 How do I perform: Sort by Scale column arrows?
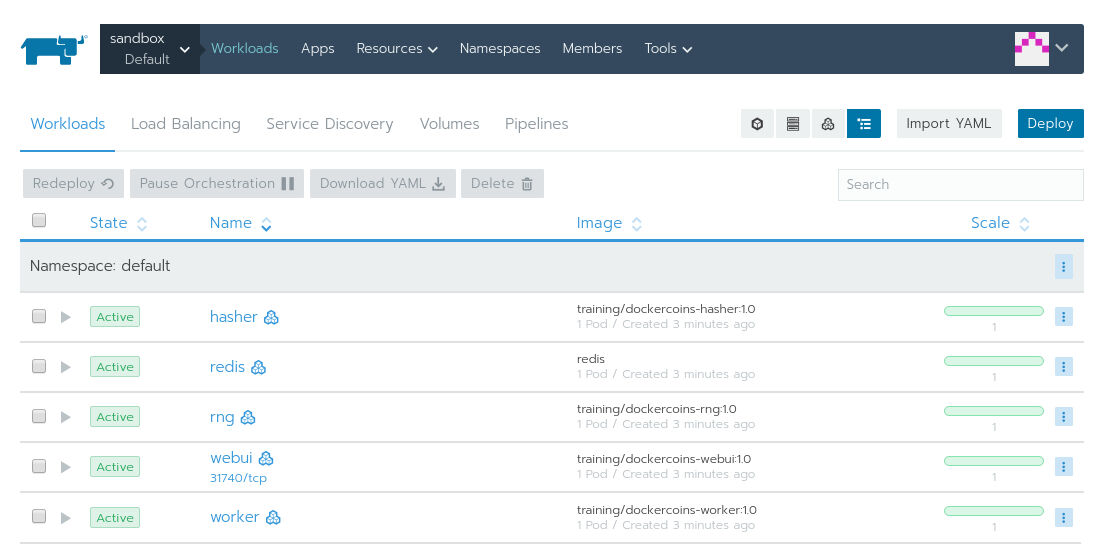[x=1024, y=224]
